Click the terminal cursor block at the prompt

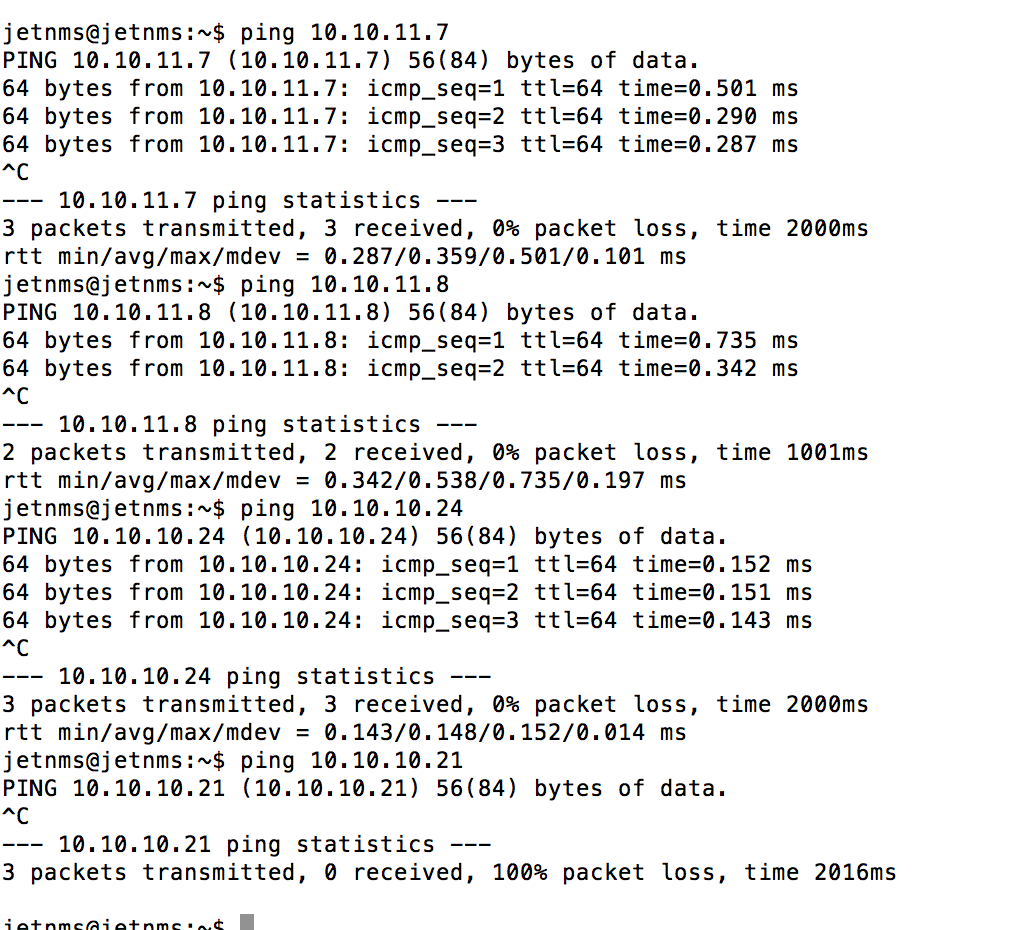[247, 923]
